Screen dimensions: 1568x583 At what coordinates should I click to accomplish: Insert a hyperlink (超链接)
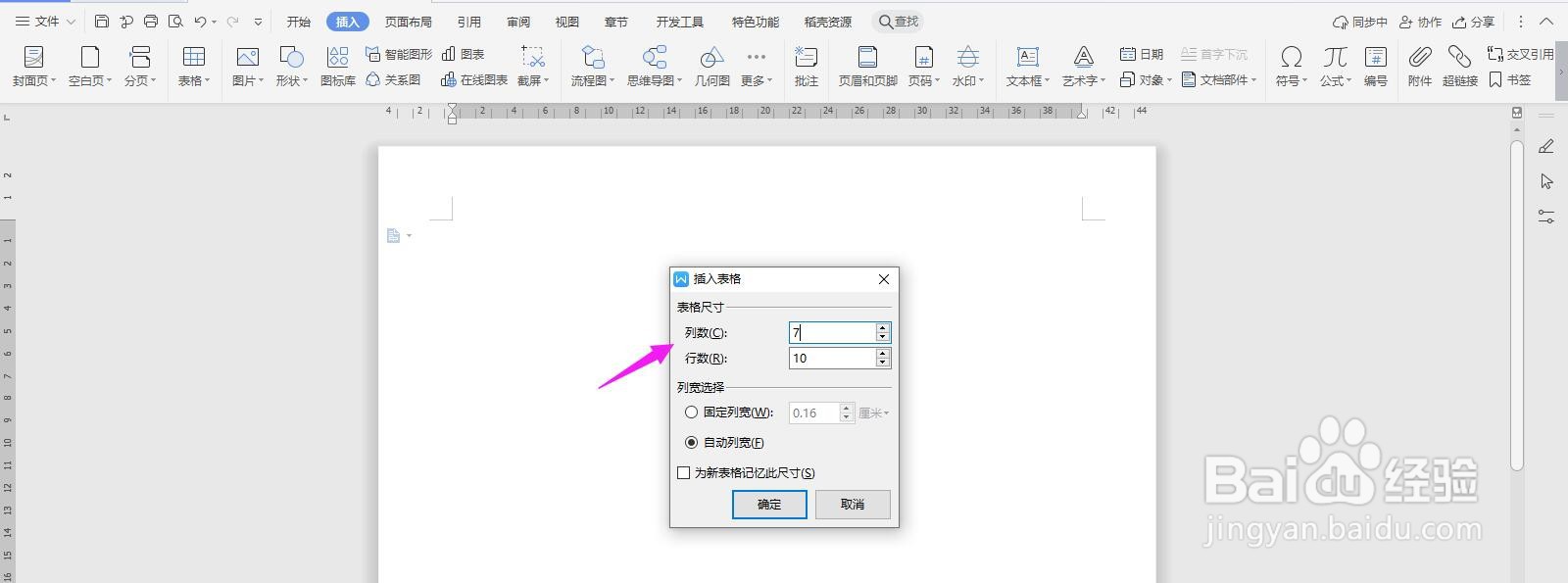[x=1460, y=66]
